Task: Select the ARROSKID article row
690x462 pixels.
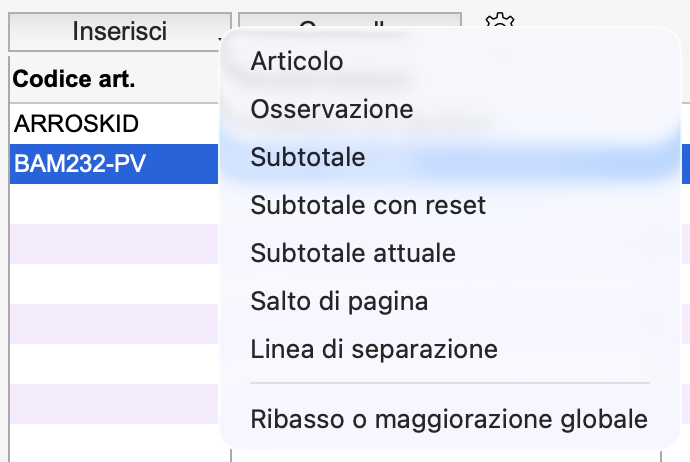Action: coord(110,124)
